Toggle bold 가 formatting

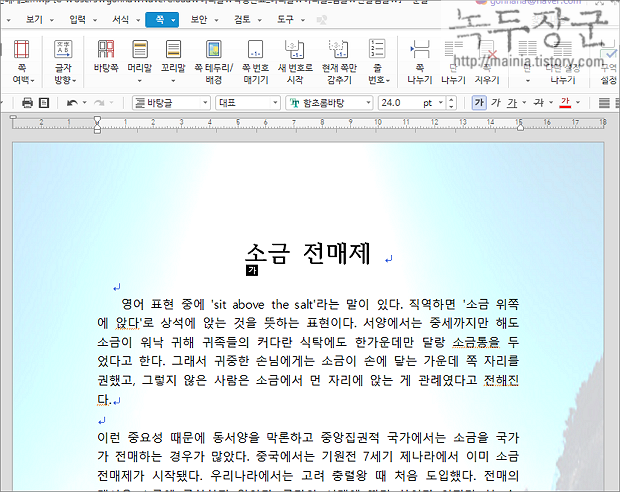479,103
